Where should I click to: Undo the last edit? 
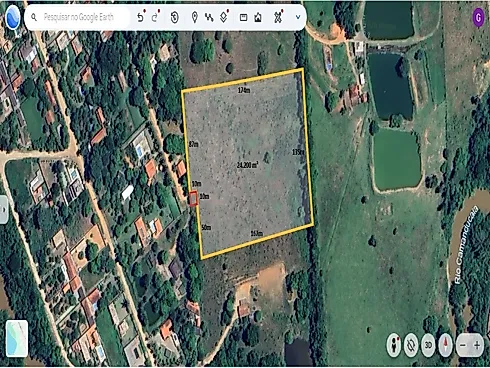[x=141, y=17]
